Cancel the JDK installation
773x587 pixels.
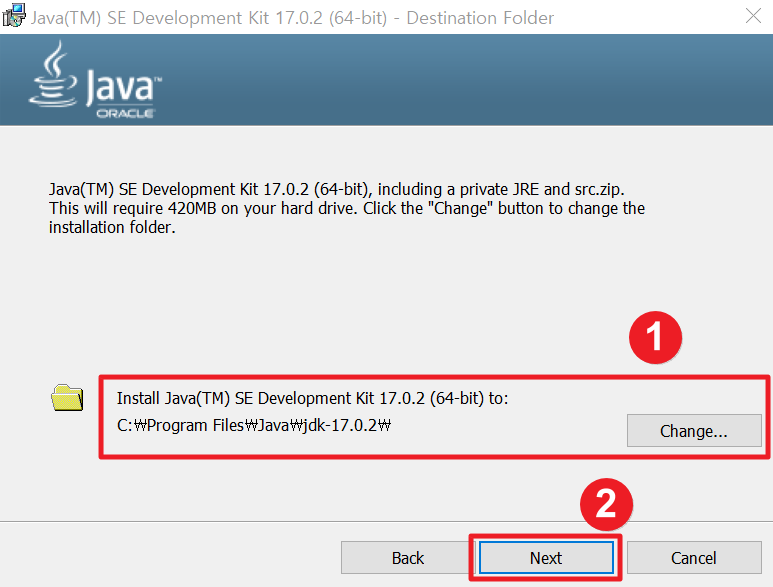click(694, 558)
